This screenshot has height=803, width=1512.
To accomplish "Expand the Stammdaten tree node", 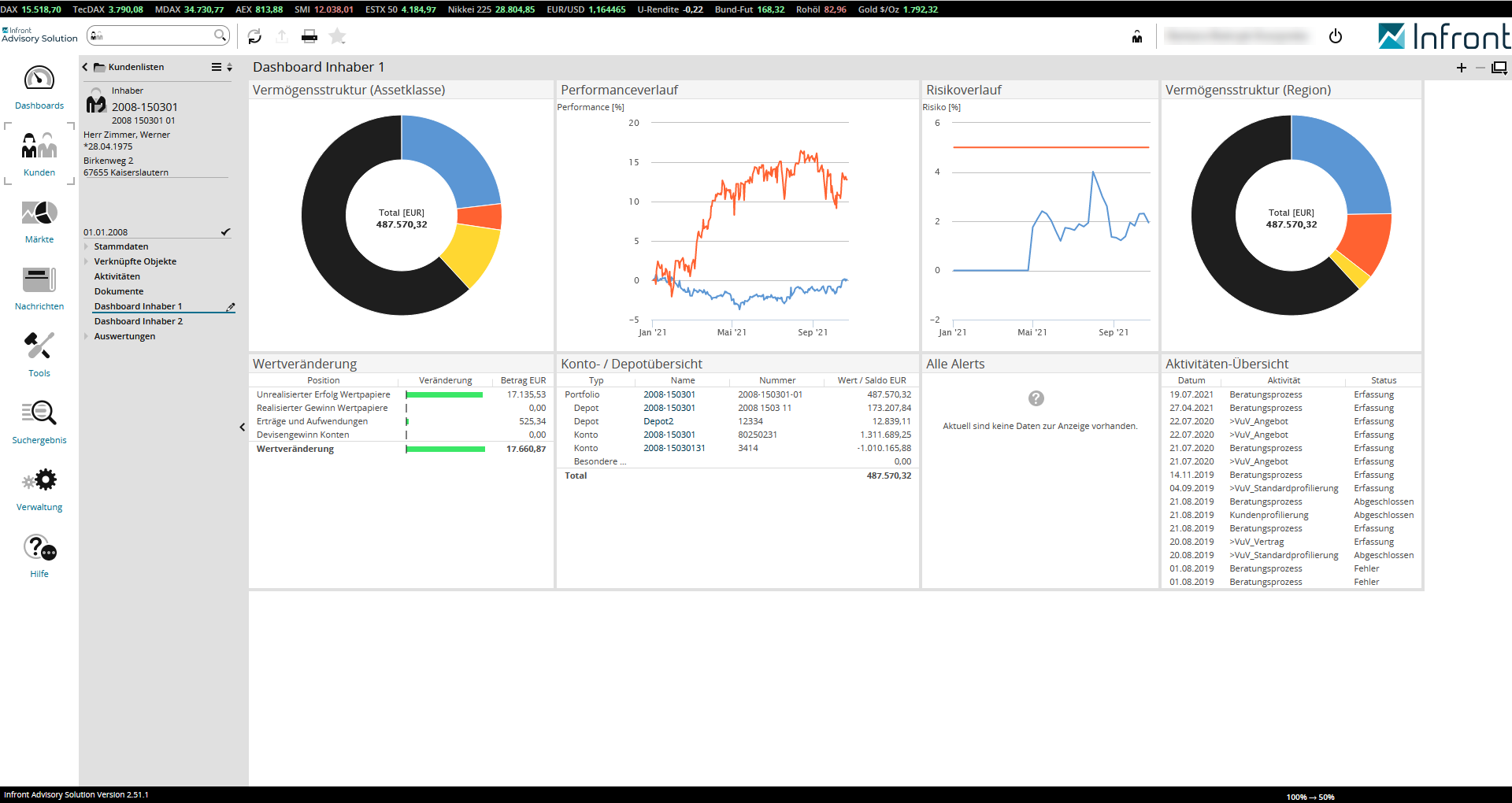I will coord(87,247).
